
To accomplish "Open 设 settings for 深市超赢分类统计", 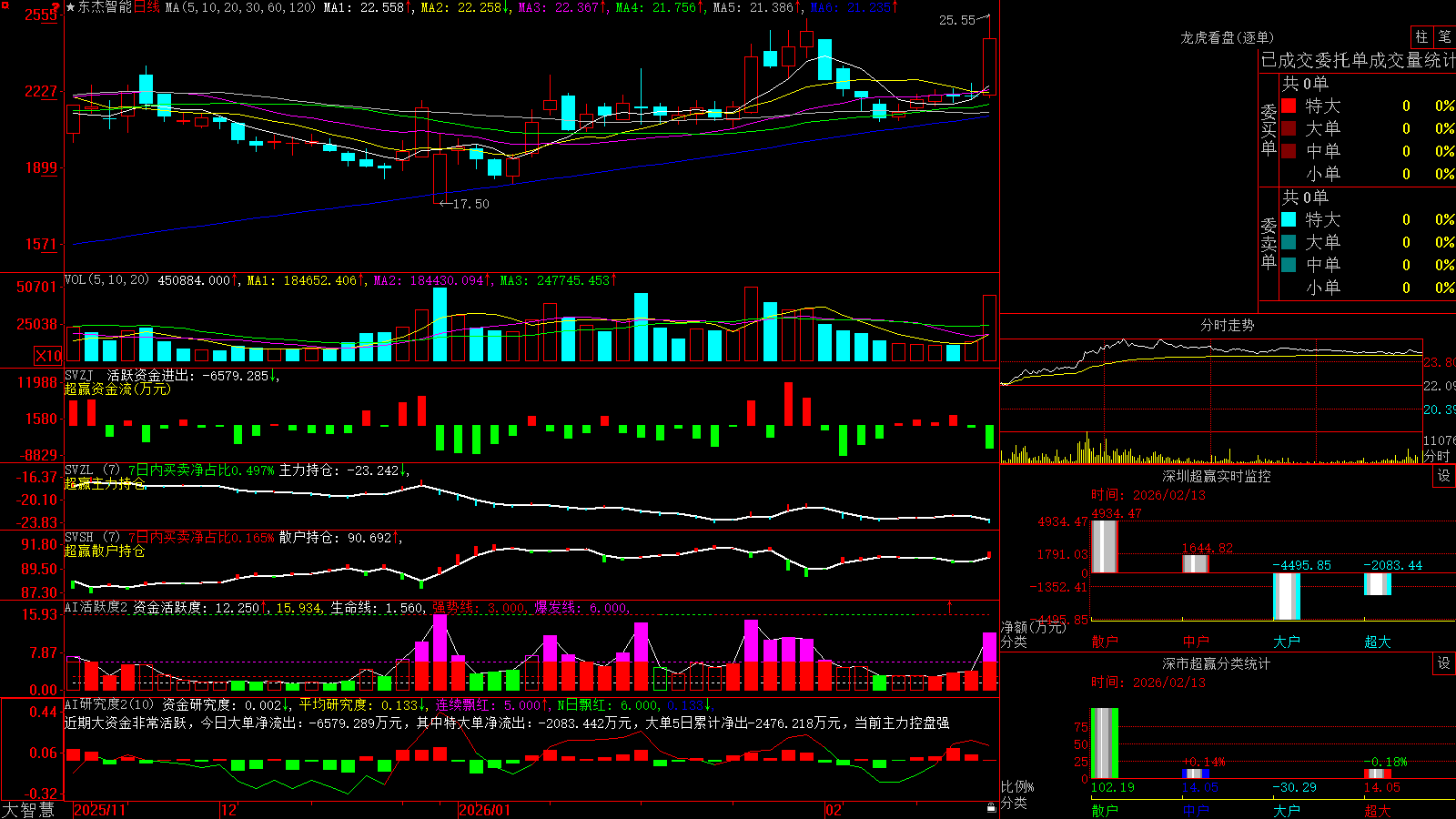I will [1443, 663].
